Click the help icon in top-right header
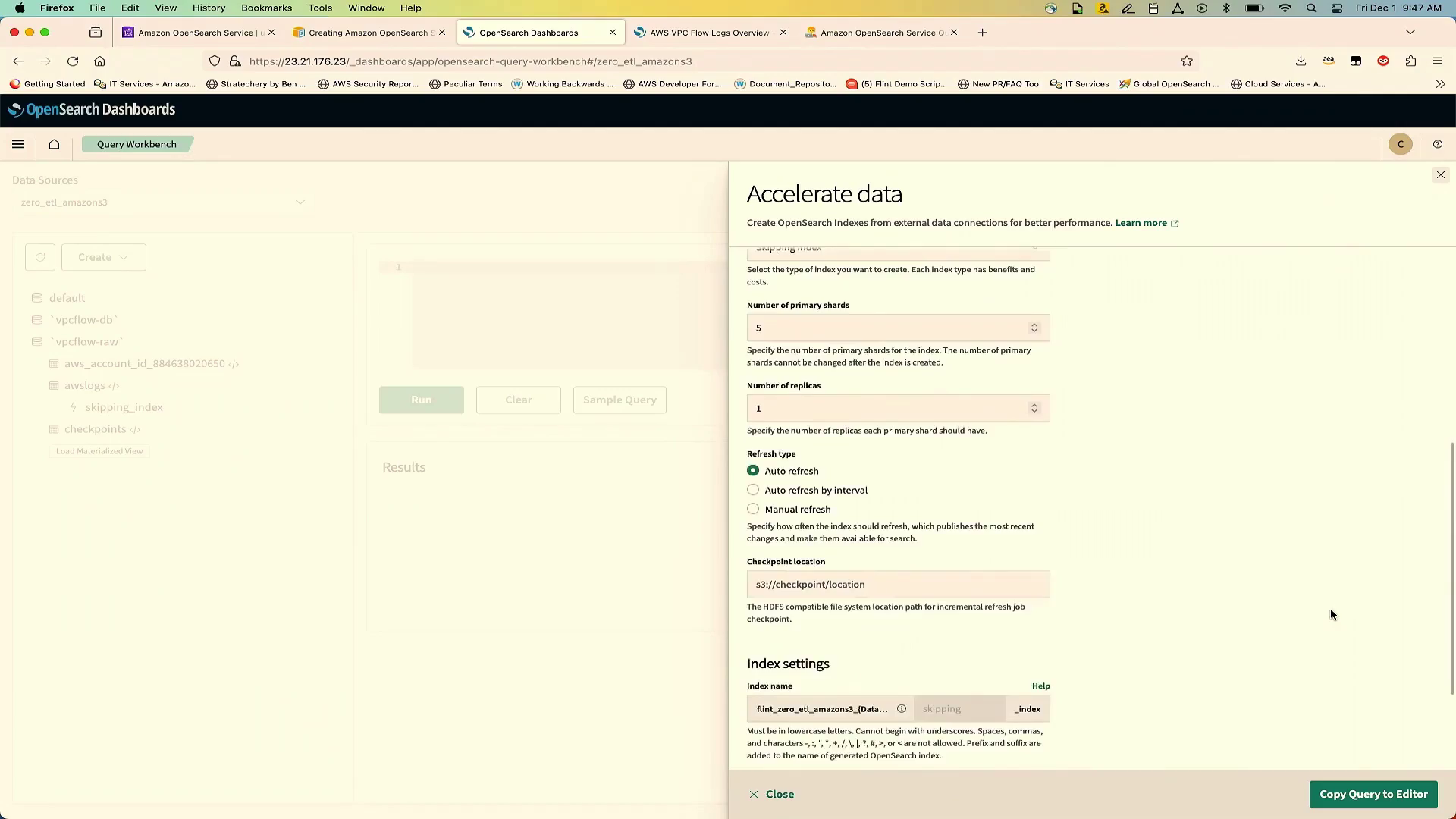 1437,144
